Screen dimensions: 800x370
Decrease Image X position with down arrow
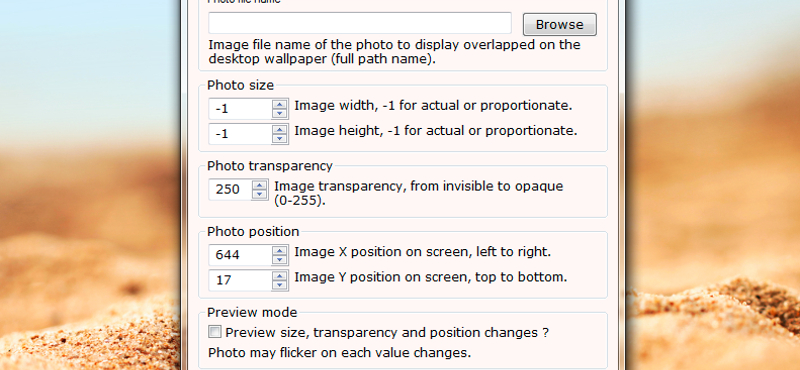pyautogui.click(x=279, y=259)
